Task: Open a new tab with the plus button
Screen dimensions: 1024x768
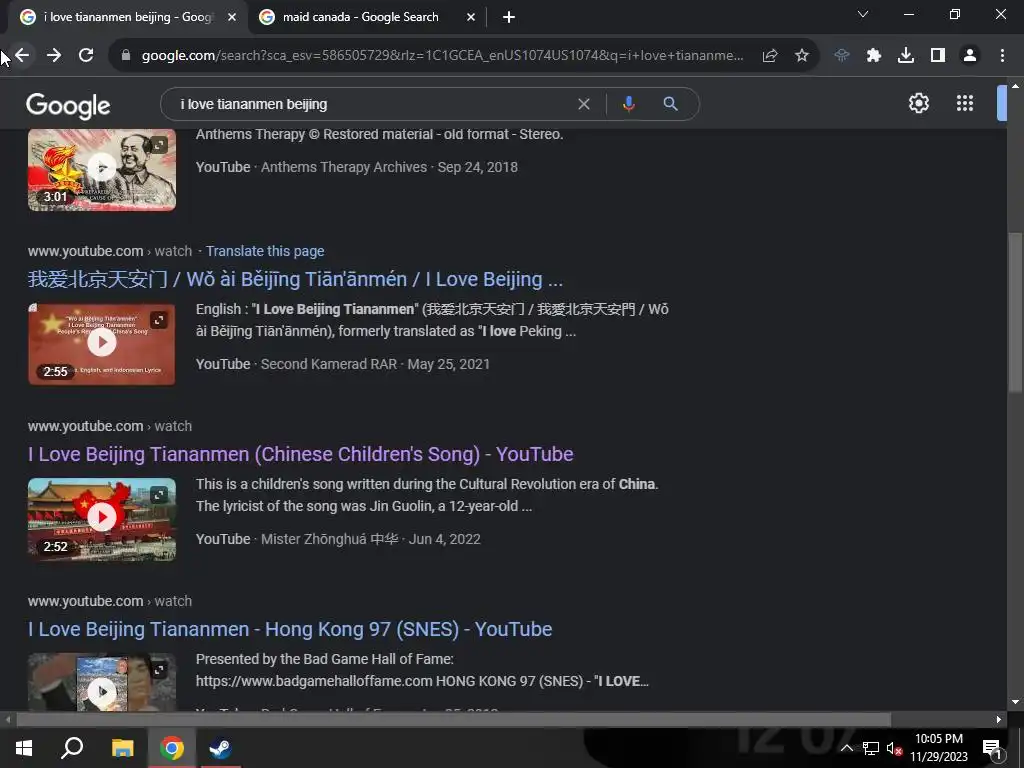Action: click(x=509, y=18)
